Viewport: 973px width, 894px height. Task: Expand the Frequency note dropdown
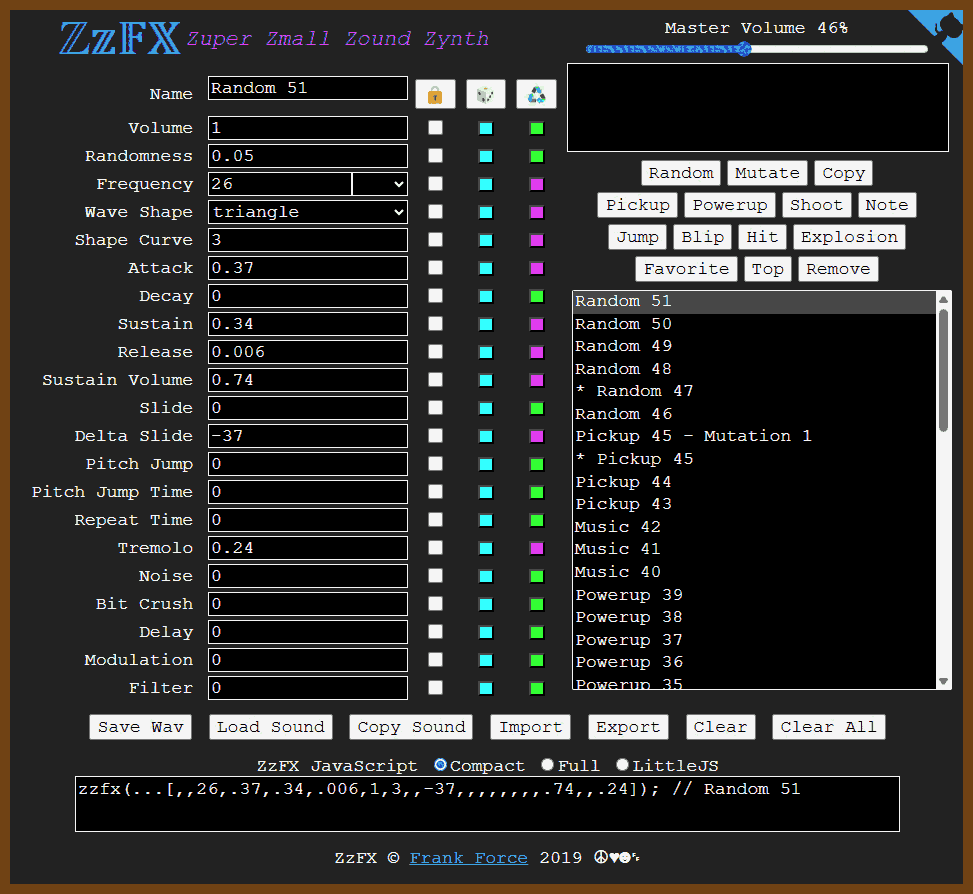click(380, 184)
